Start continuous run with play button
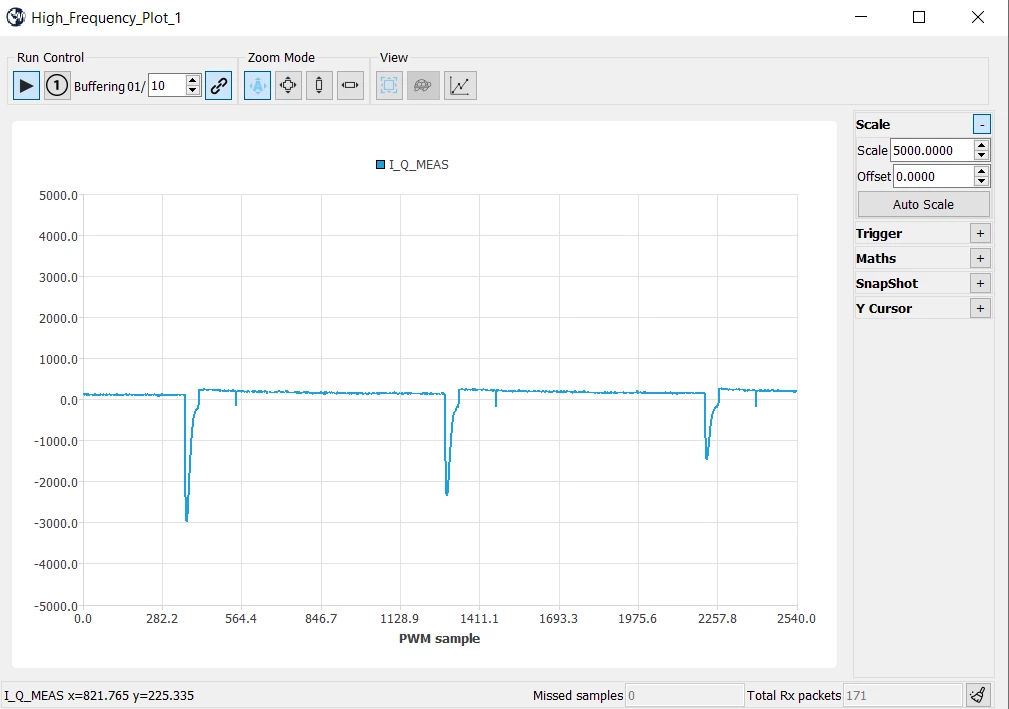This screenshot has height=709, width=1009. [x=26, y=86]
